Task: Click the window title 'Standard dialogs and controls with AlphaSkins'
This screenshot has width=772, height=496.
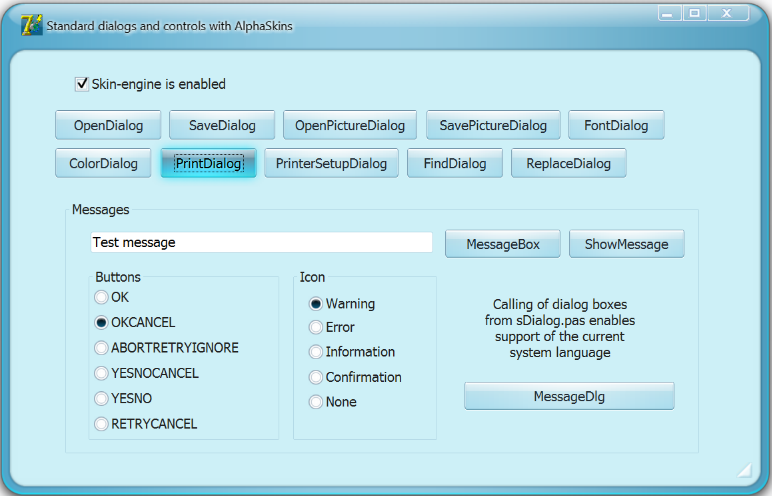Action: (x=169, y=26)
